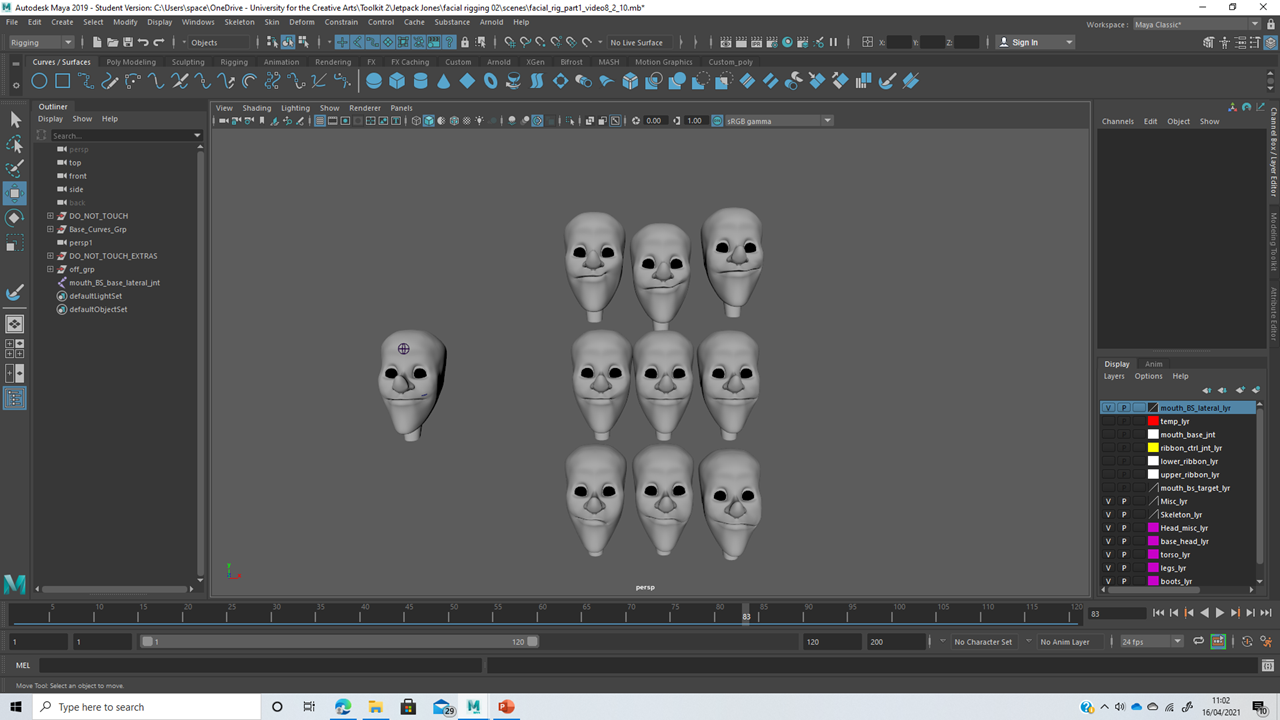Viewport: 1280px width, 720px height.
Task: Click the Outliner search field
Action: point(120,135)
